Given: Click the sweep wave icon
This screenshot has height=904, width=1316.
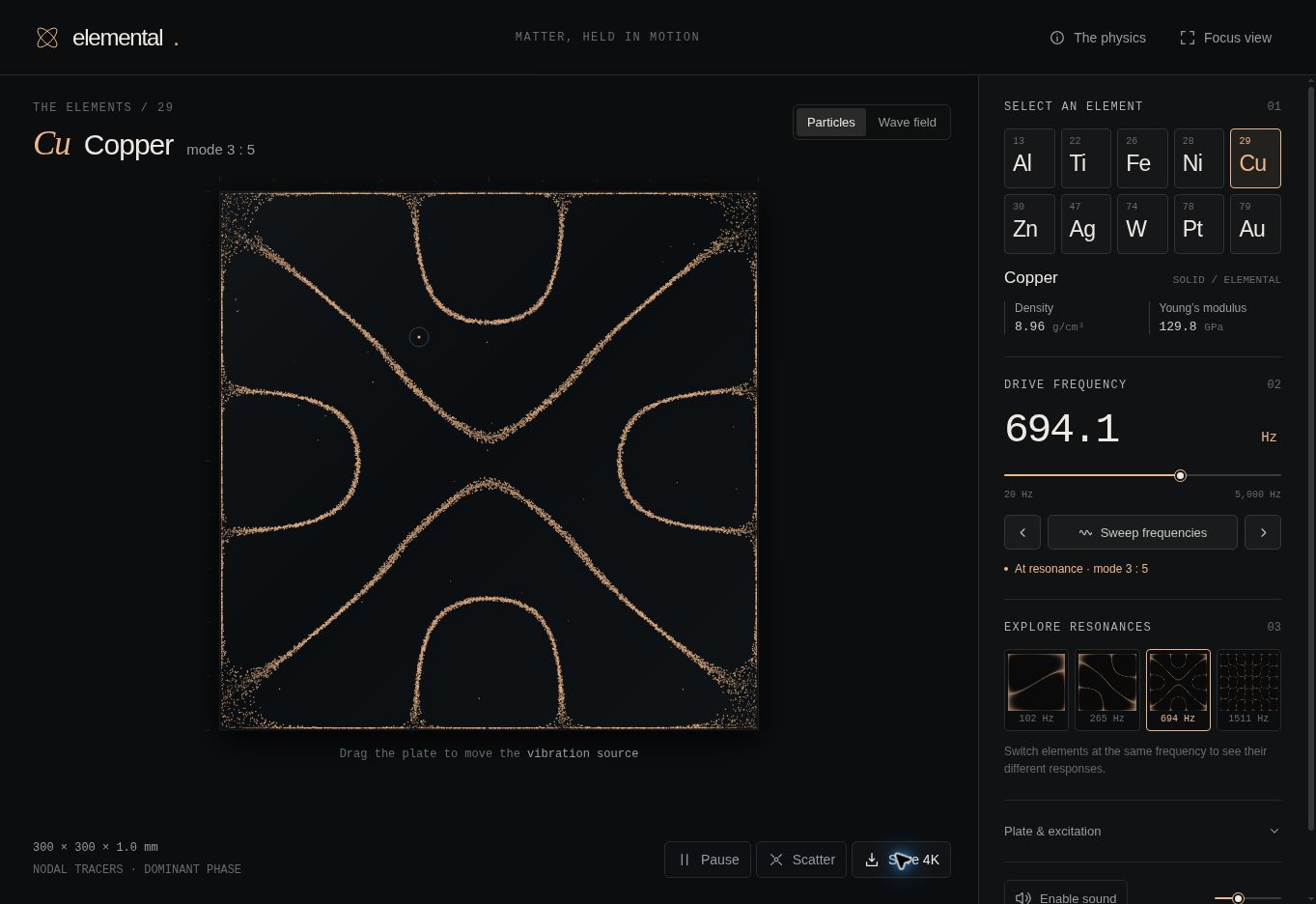Looking at the screenshot, I should pyautogui.click(x=1085, y=533).
